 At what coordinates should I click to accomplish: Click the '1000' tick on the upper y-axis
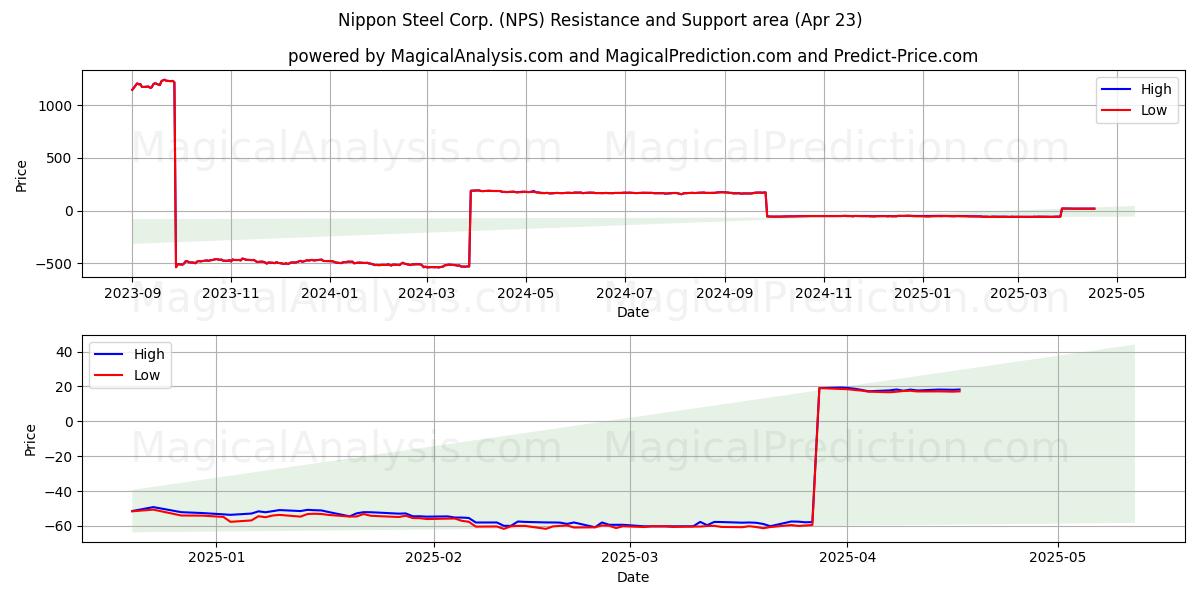[58, 106]
